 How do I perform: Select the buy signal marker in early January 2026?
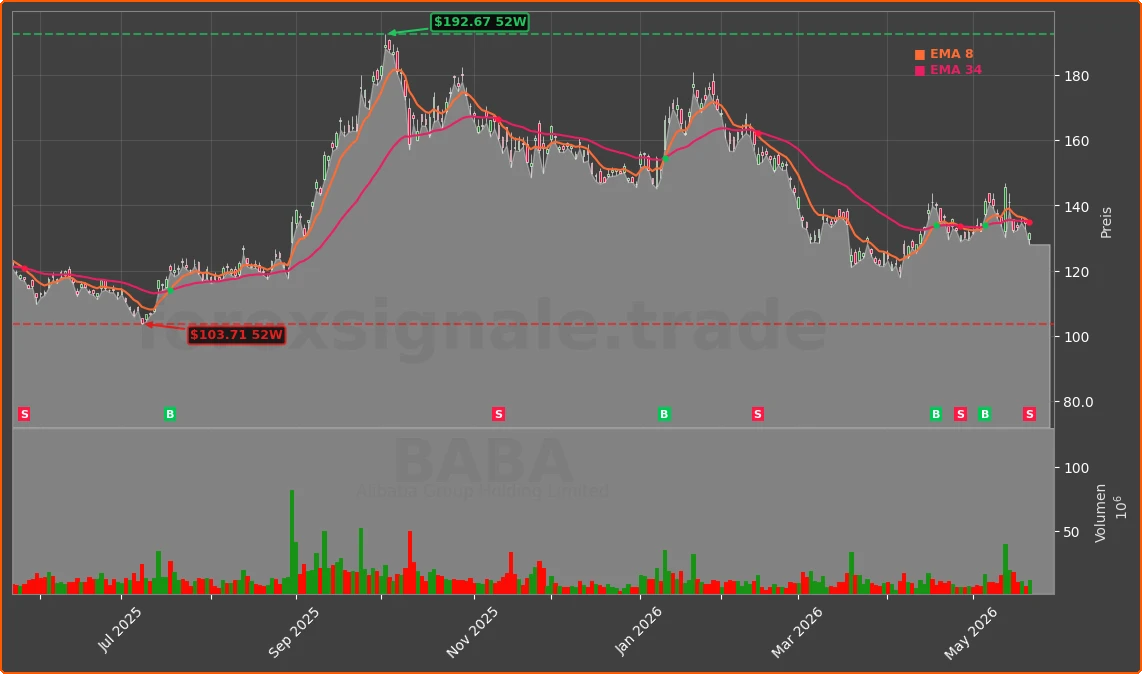coord(663,414)
